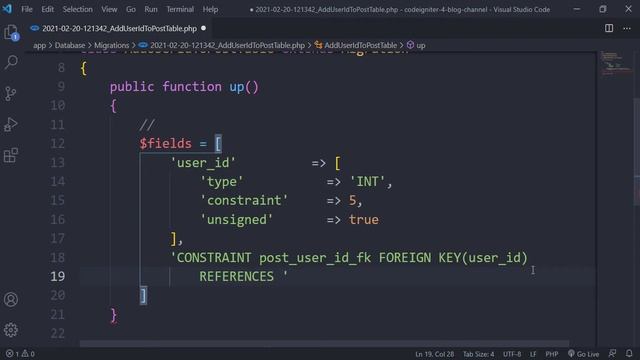Split the editor to the right

pyautogui.click(x=609, y=28)
